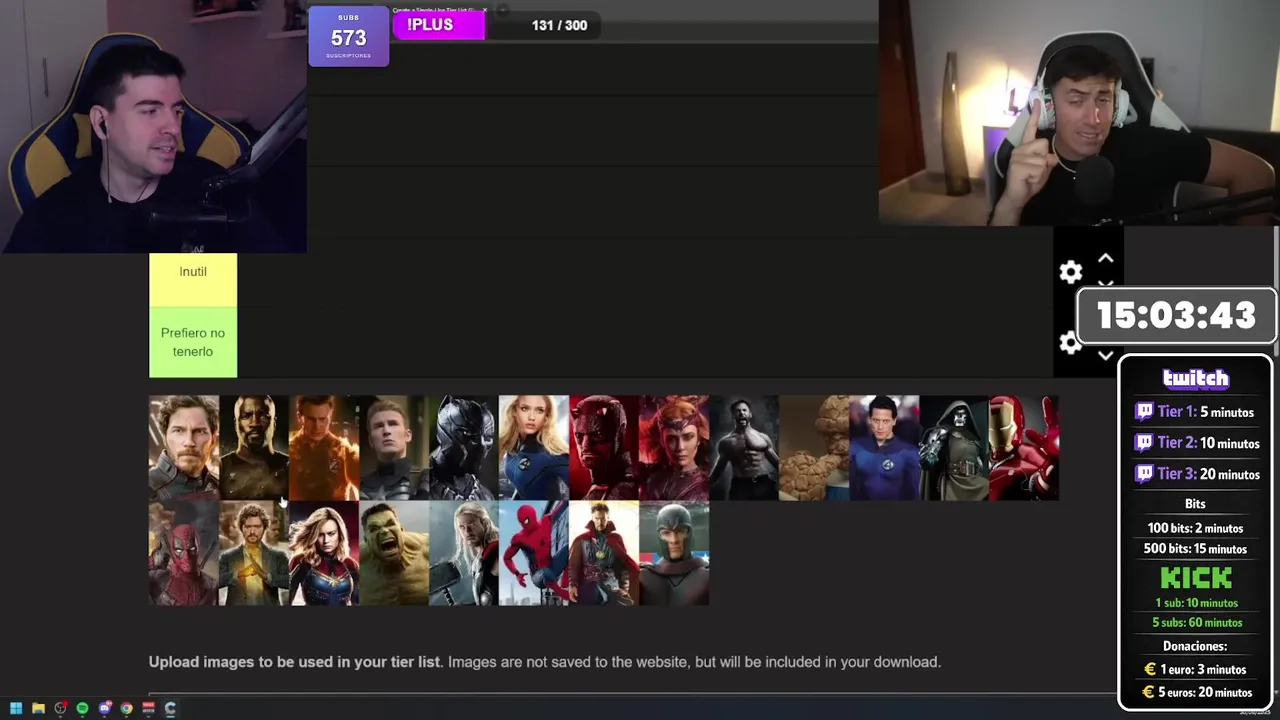This screenshot has width=1280, height=720.
Task: Click the 15:03:43 countdown timer
Action: click(x=1176, y=316)
